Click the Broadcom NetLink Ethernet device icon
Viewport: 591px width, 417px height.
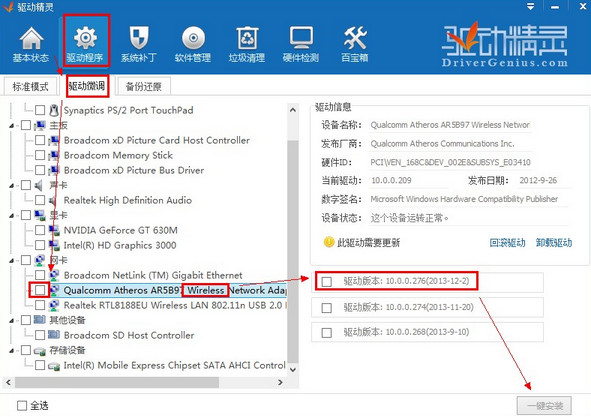pyautogui.click(x=54, y=275)
